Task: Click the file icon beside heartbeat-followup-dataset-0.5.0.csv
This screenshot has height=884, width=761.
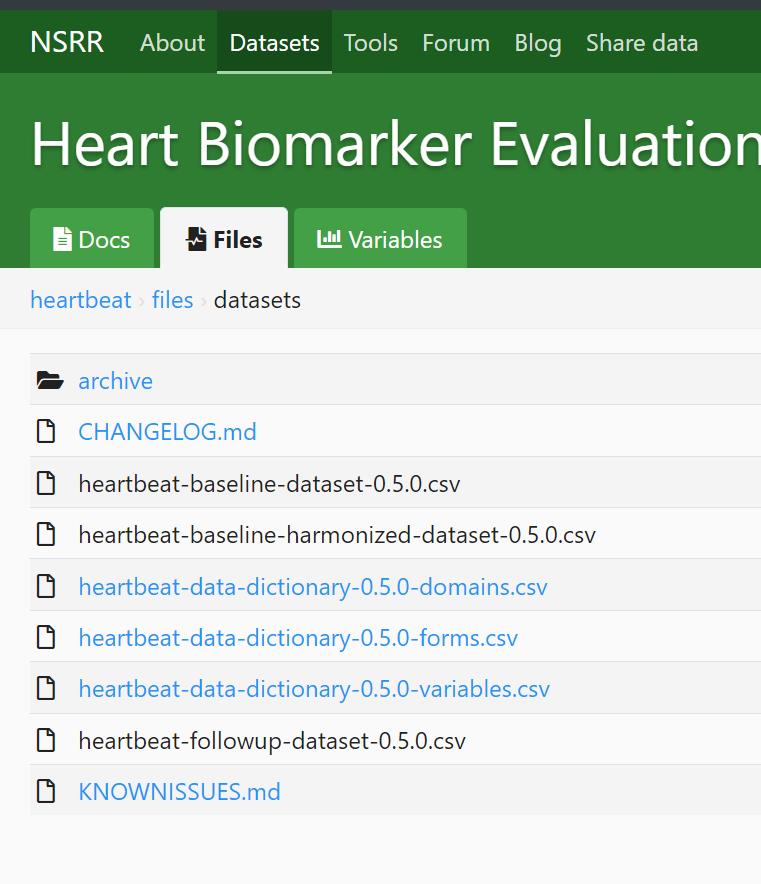Action: [45, 739]
